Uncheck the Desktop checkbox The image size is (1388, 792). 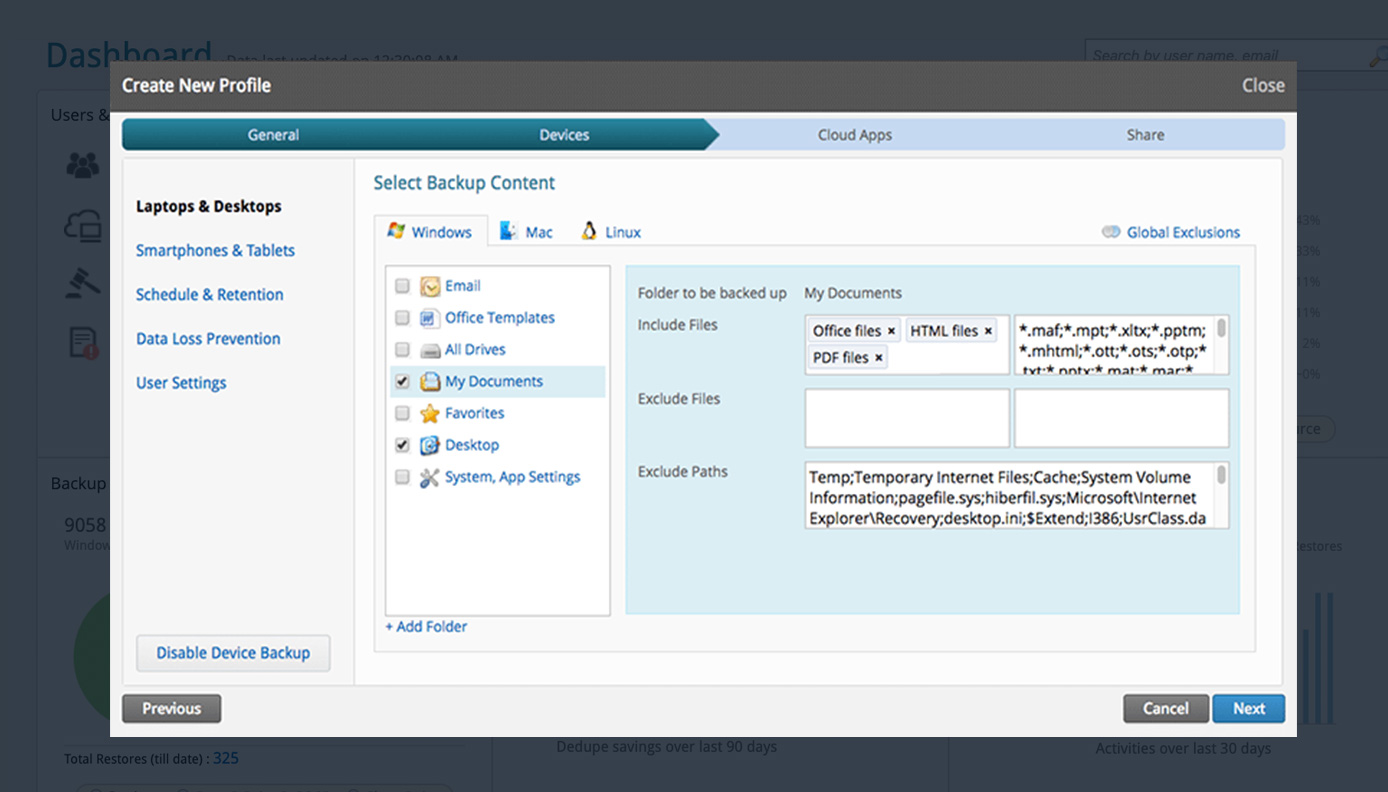pos(402,445)
